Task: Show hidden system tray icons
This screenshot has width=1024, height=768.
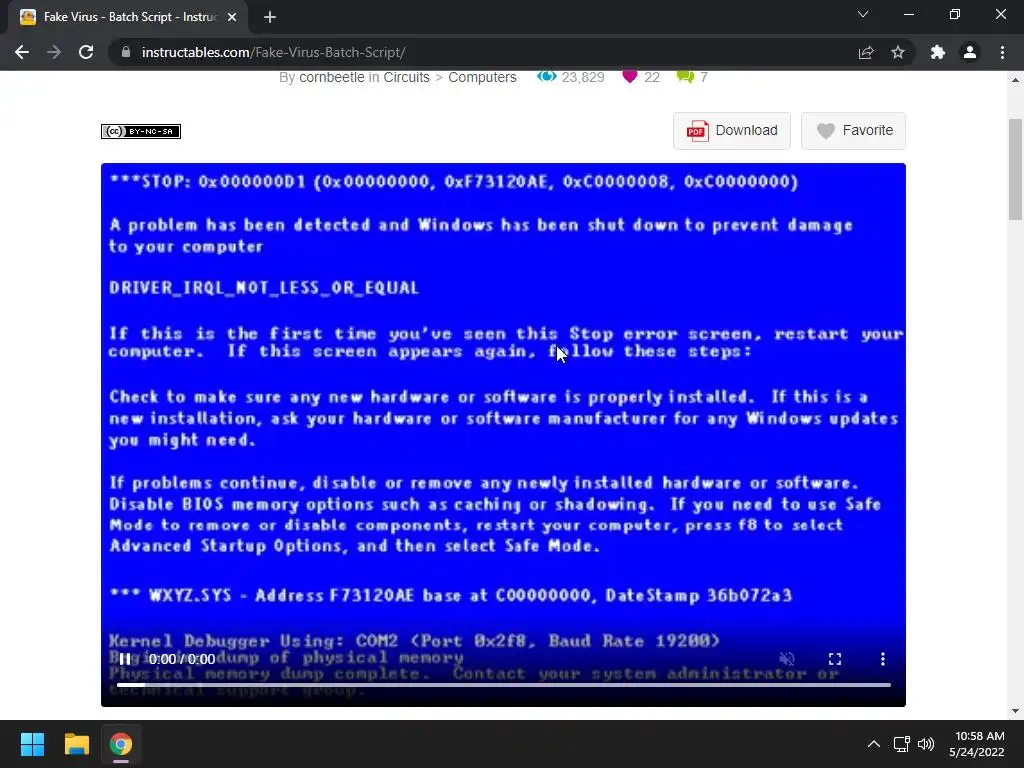Action: pos(873,744)
